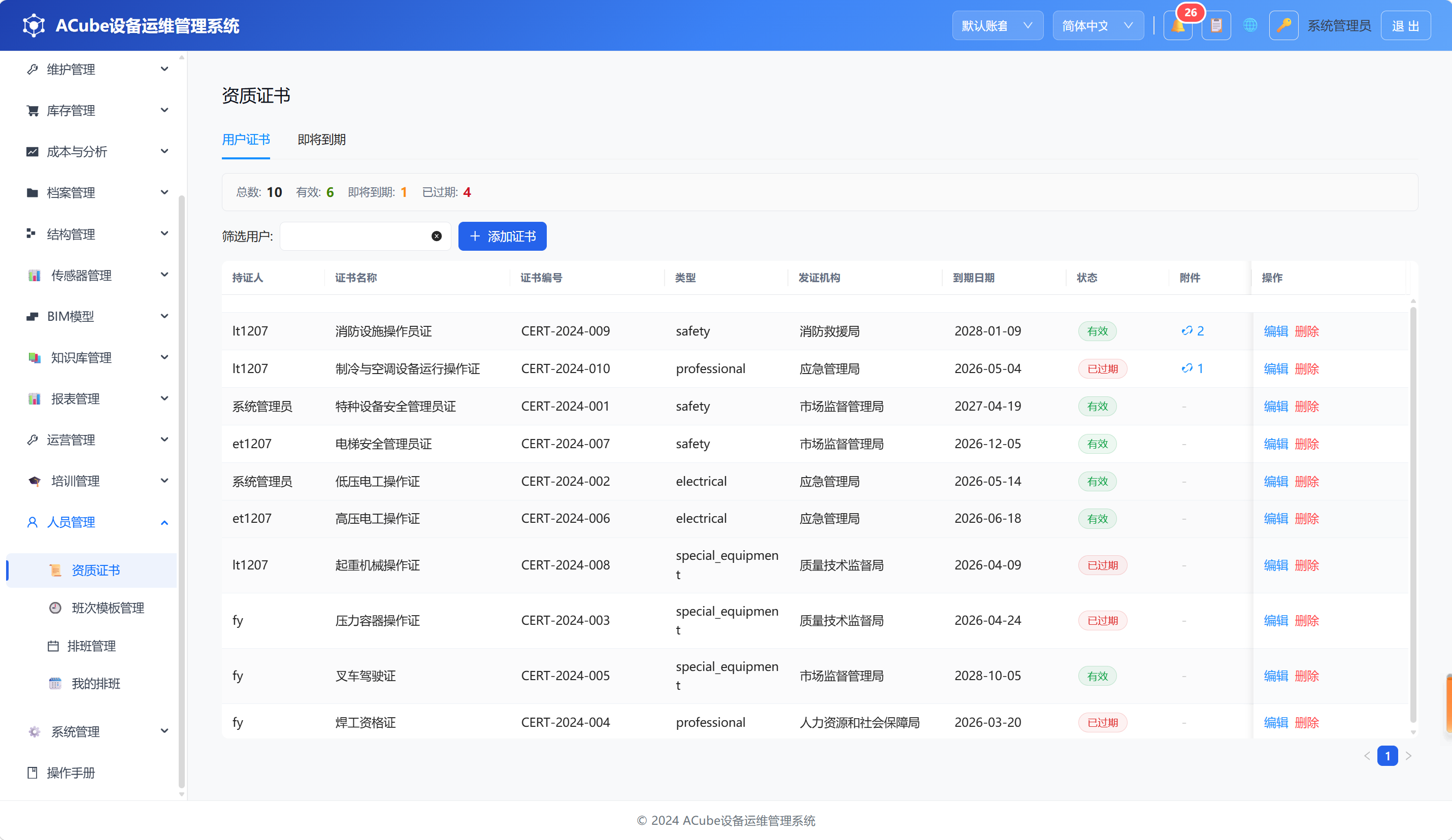The width and height of the screenshot is (1452, 840).
Task: Expand 传感器管理 menu
Action: pyautogui.click(x=92, y=276)
